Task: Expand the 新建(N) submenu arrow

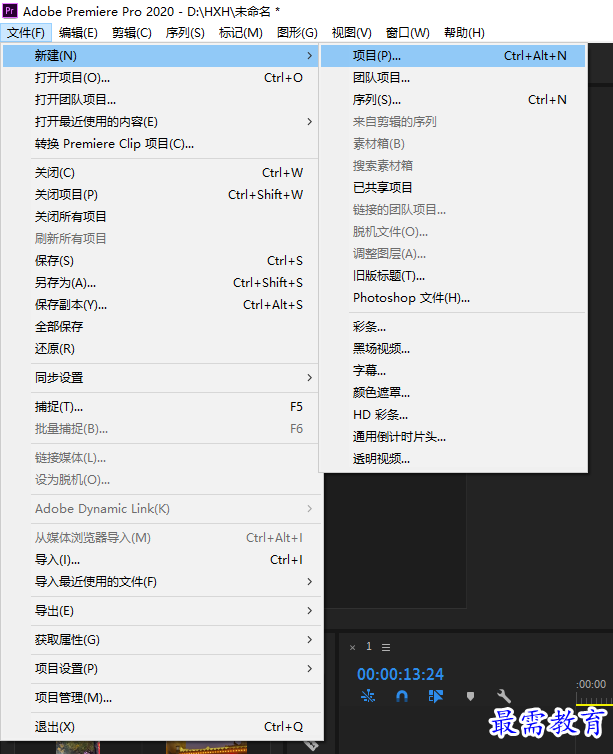Action: [x=310, y=56]
